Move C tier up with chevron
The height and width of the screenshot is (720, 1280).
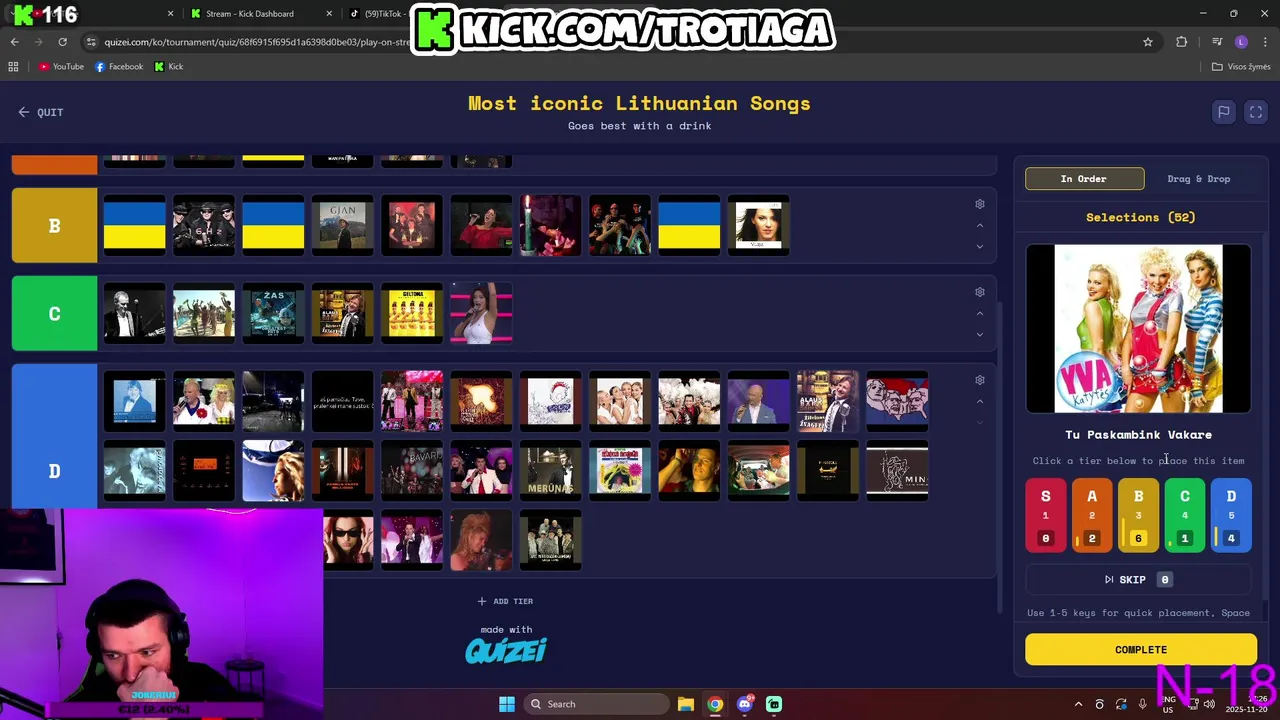click(x=980, y=314)
